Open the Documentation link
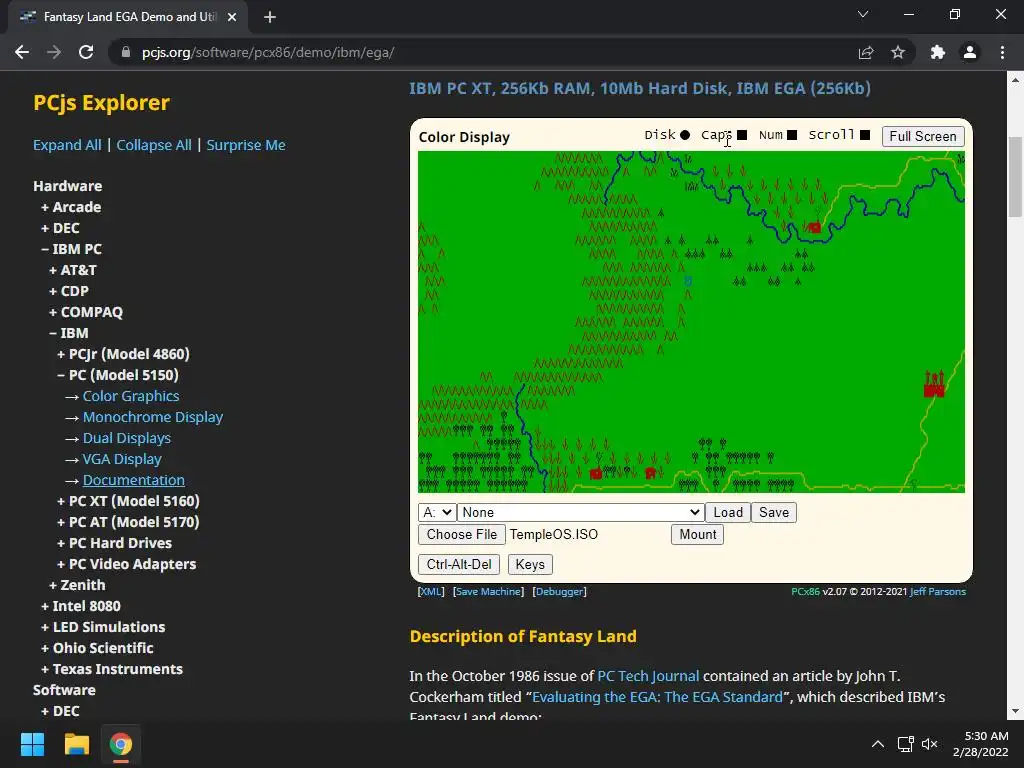 (134, 480)
